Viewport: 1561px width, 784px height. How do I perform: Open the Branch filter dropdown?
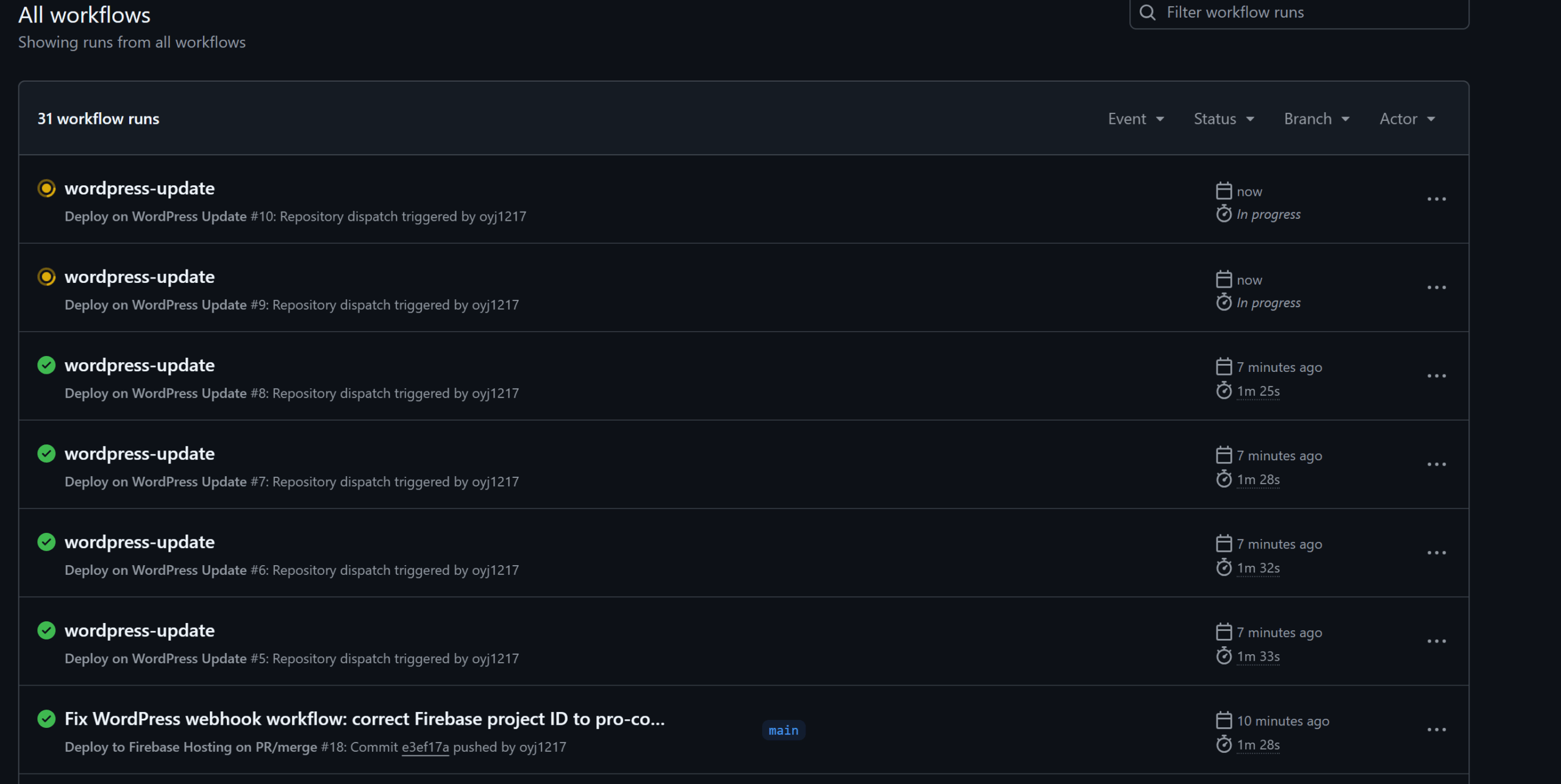click(x=1316, y=119)
